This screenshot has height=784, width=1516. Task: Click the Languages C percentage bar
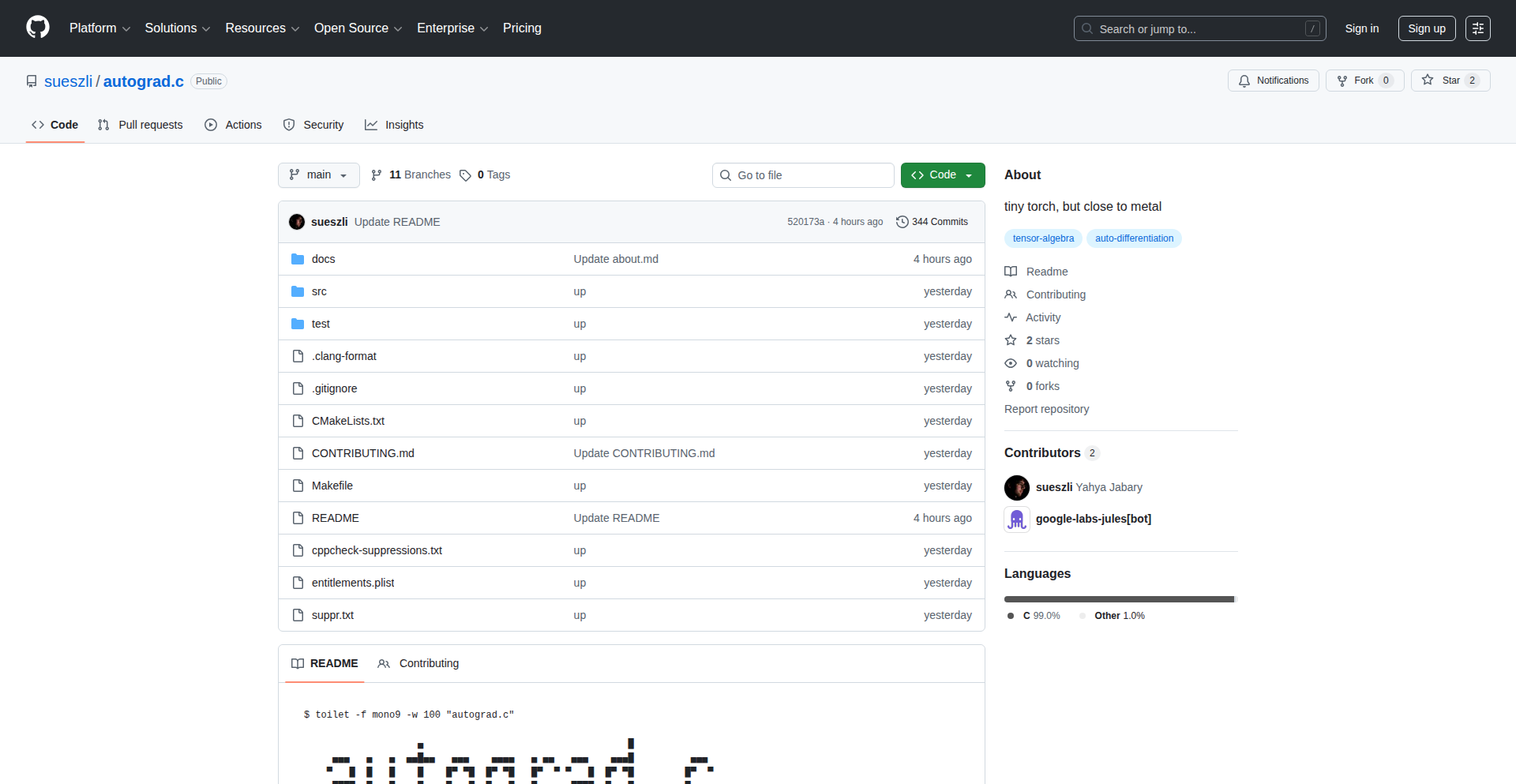point(1118,599)
